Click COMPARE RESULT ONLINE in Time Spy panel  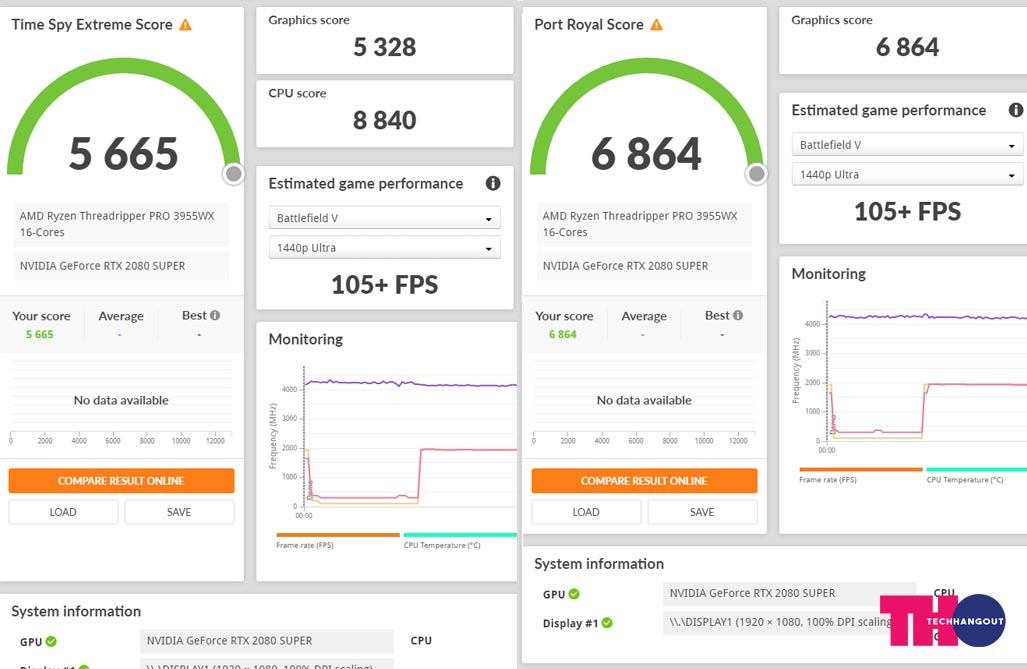[121, 480]
